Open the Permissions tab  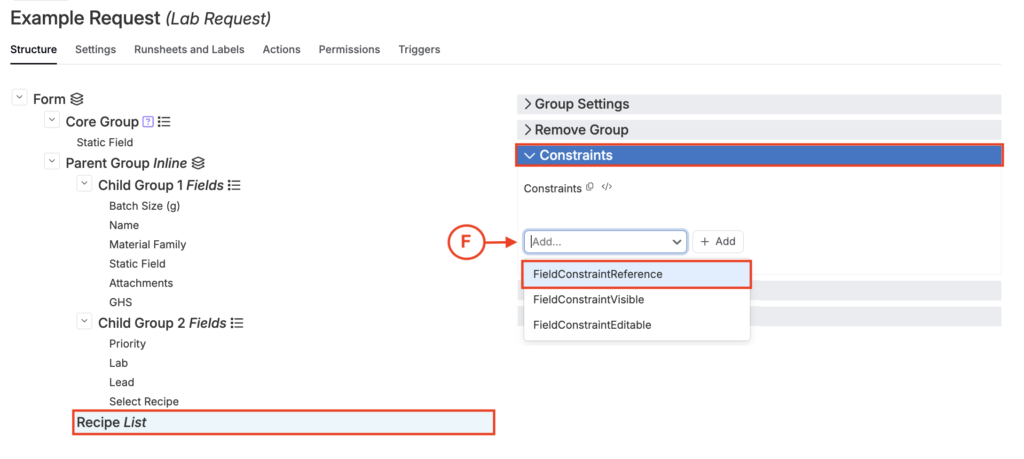pos(349,50)
